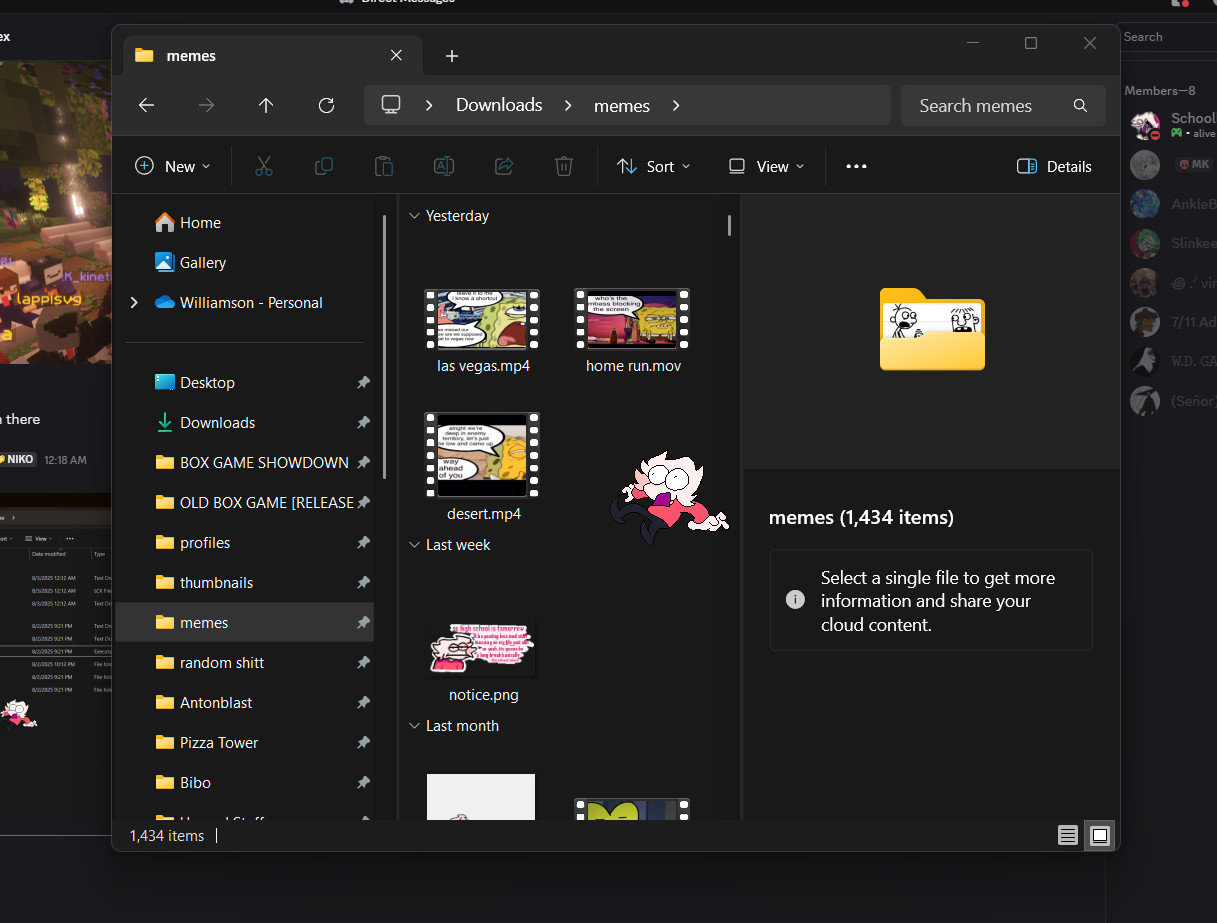This screenshot has height=923, width=1217.
Task: Unpin the memes folder from Quick access
Action: pos(363,622)
